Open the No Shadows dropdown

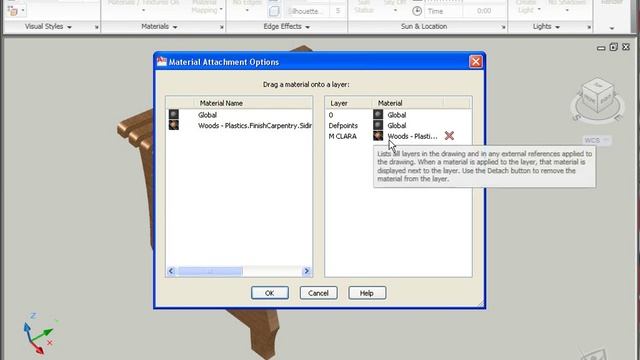coord(567,10)
